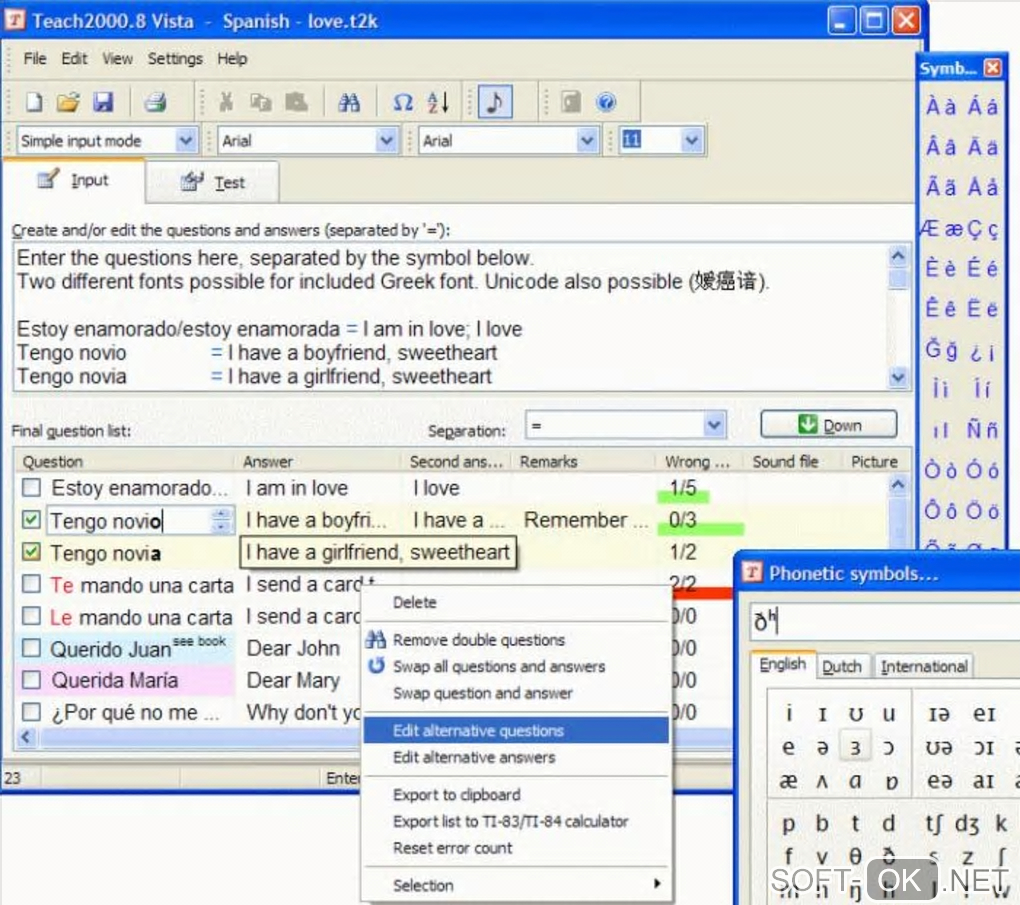Check the Le mando una carta checkbox
Viewport: 1020px width, 905px height.
tap(31, 615)
